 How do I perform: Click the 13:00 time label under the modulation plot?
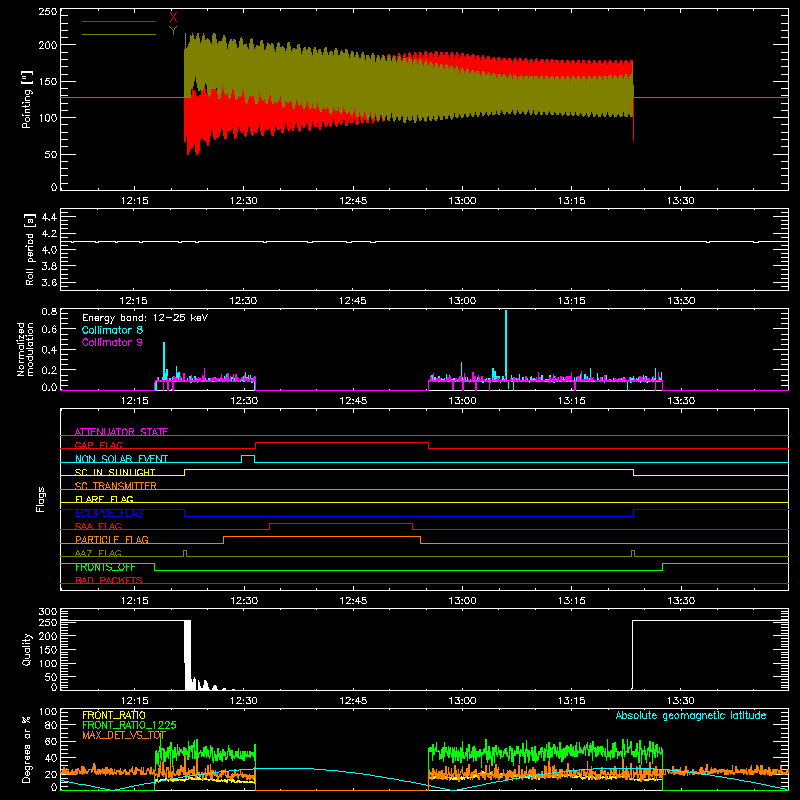click(x=462, y=401)
